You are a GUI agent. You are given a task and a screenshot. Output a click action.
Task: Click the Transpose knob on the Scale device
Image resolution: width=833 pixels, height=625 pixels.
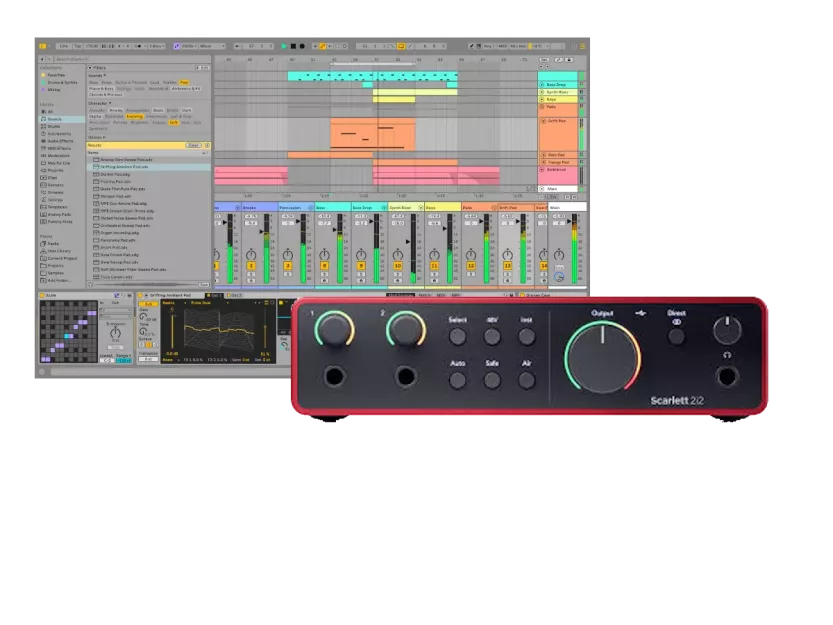point(114,332)
